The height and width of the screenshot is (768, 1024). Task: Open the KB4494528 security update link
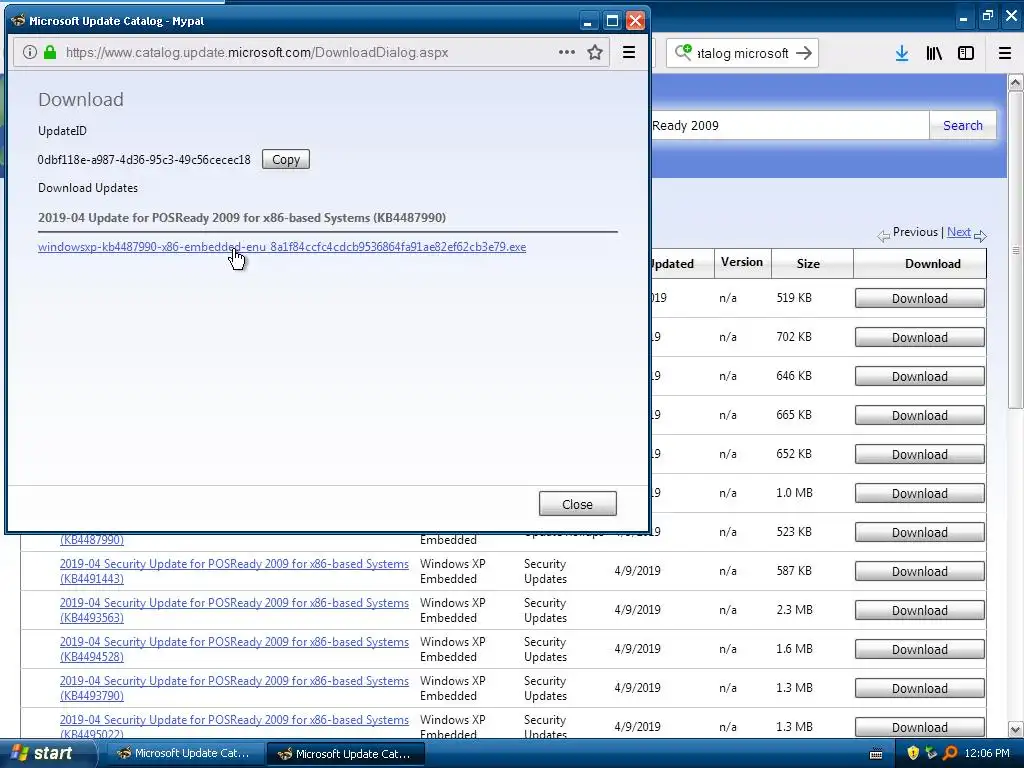234,649
